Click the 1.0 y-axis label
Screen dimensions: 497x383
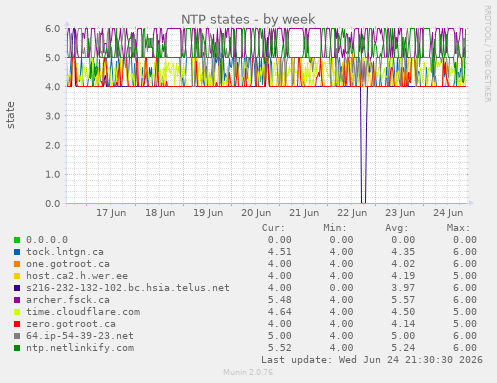click(53, 174)
